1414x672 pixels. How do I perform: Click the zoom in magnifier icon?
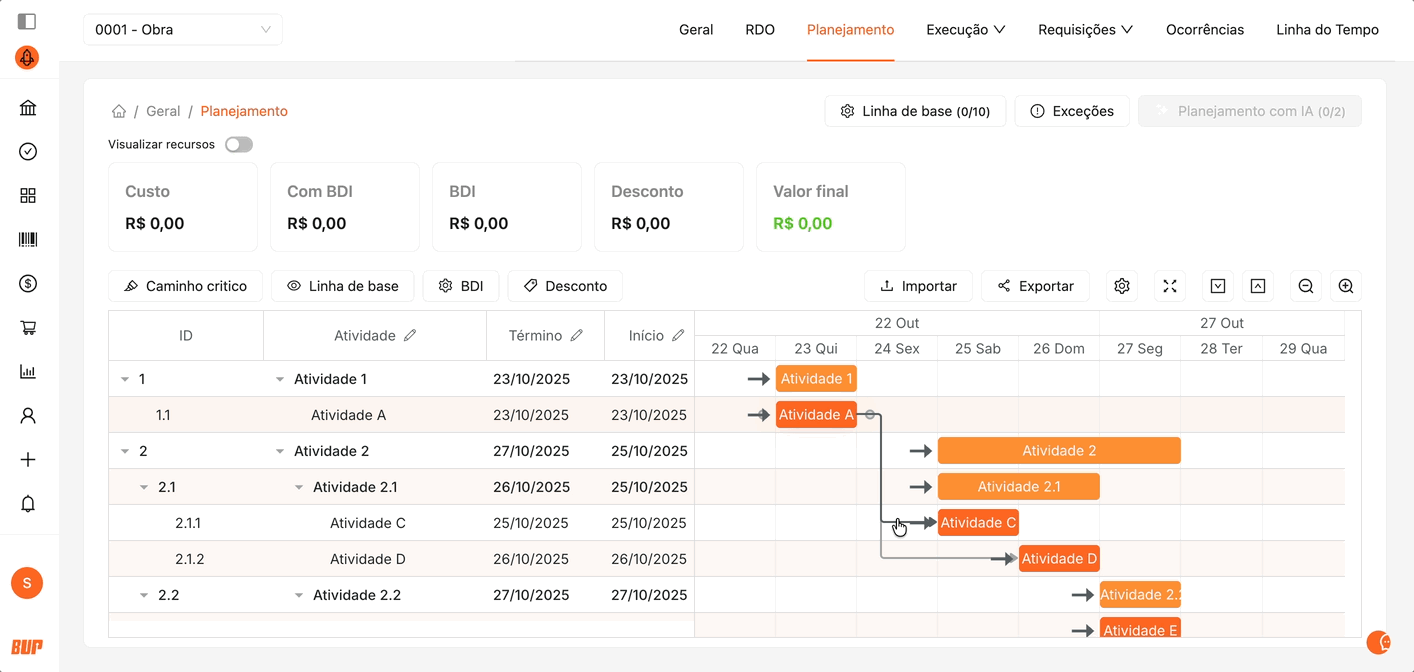(1346, 286)
